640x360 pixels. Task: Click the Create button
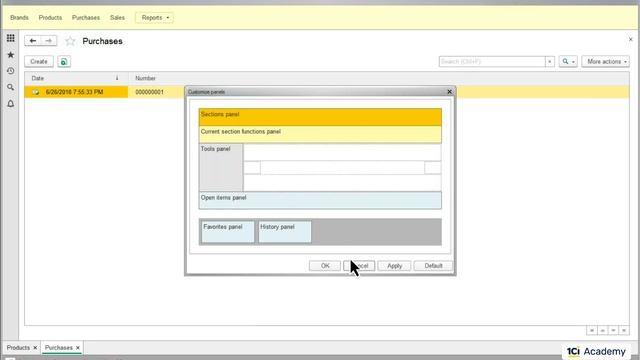(x=39, y=62)
